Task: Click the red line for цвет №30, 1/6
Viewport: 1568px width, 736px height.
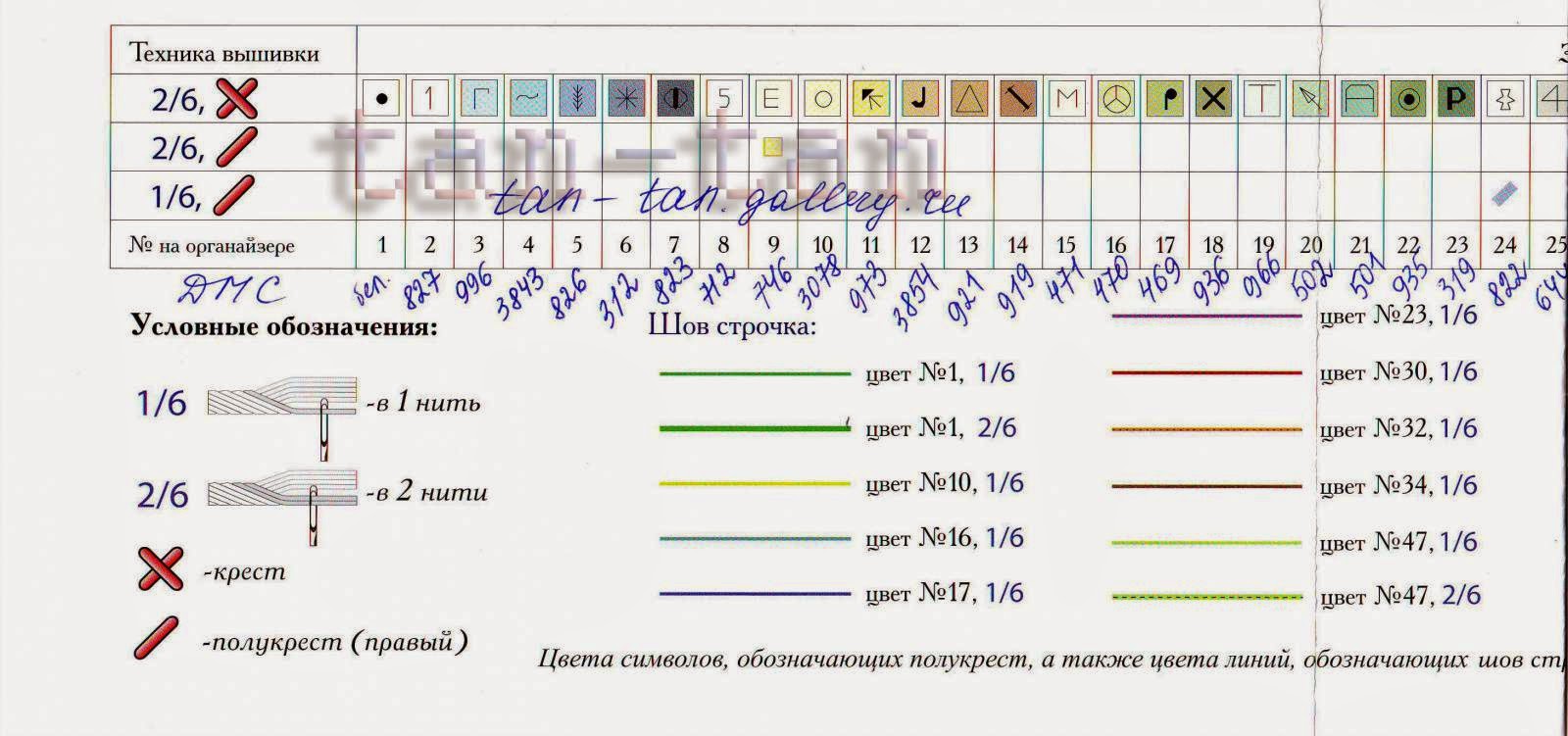Action: (x=1206, y=372)
